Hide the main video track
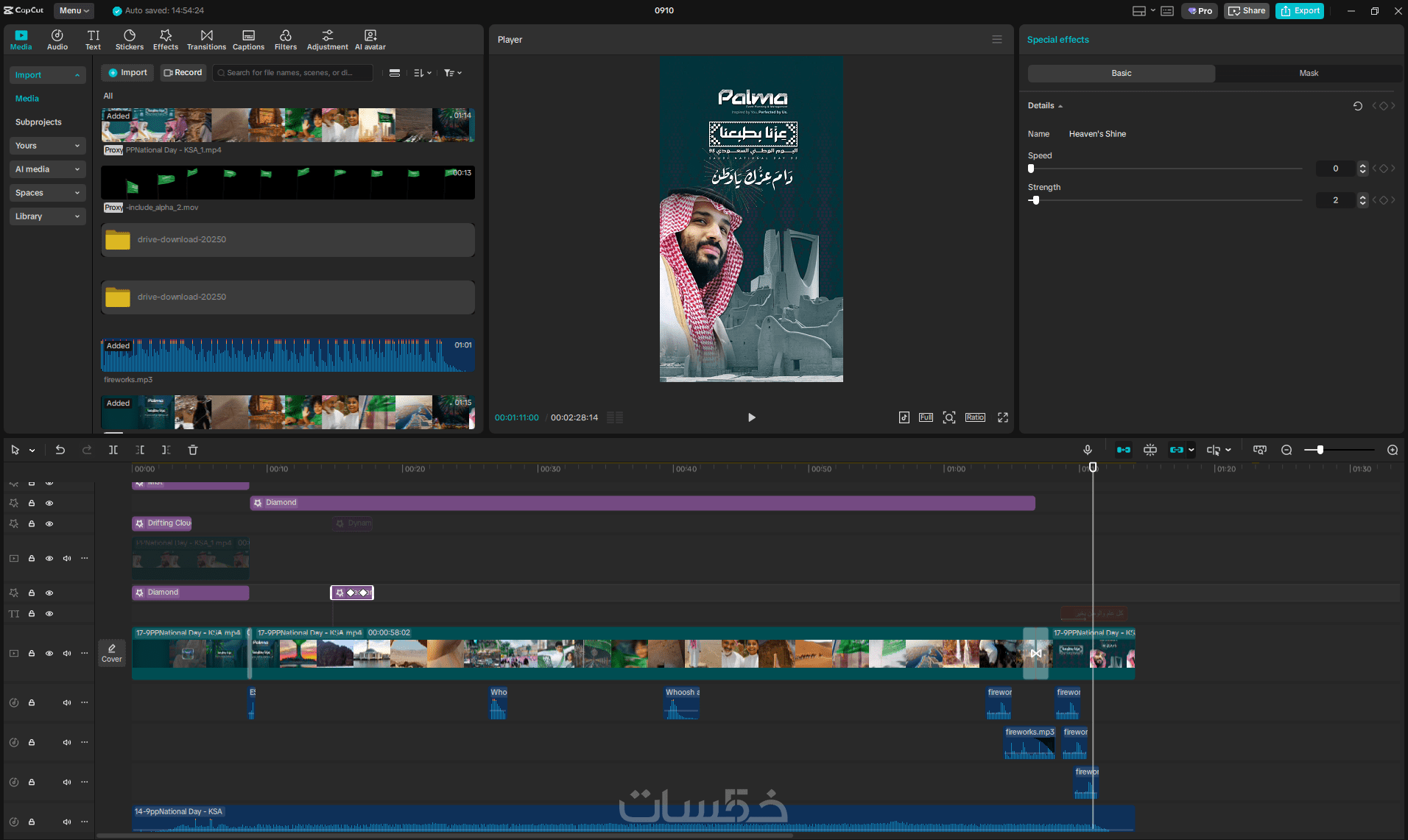Image resolution: width=1408 pixels, height=840 pixels. 49,654
